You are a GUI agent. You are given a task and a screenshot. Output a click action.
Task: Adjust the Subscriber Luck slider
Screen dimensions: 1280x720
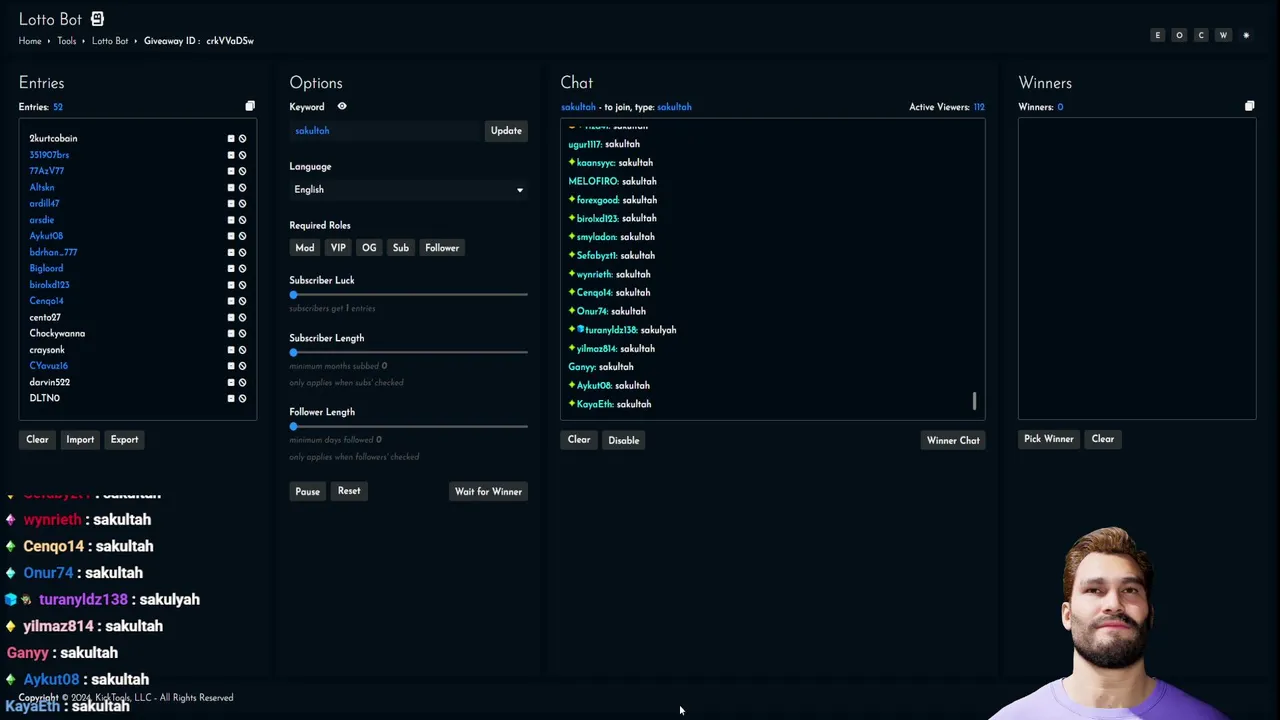click(x=408, y=295)
